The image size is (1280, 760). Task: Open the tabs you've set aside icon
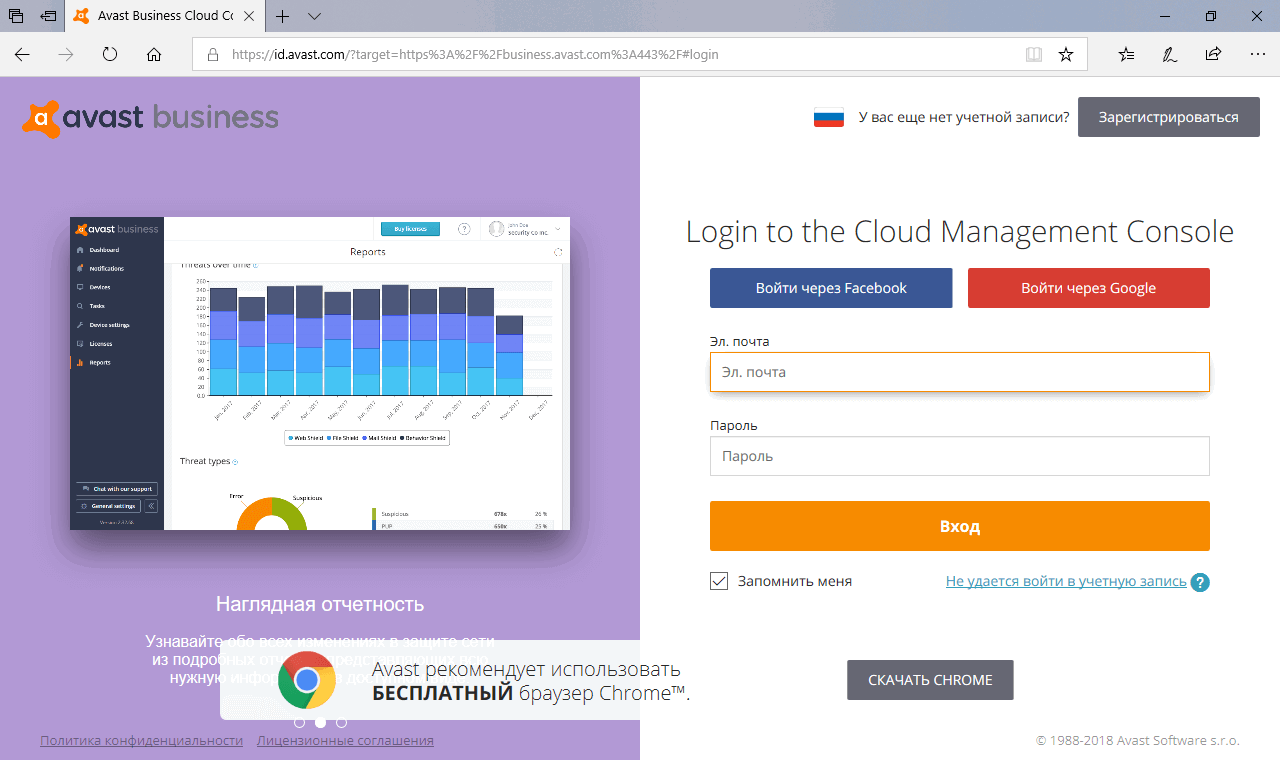tap(16, 16)
